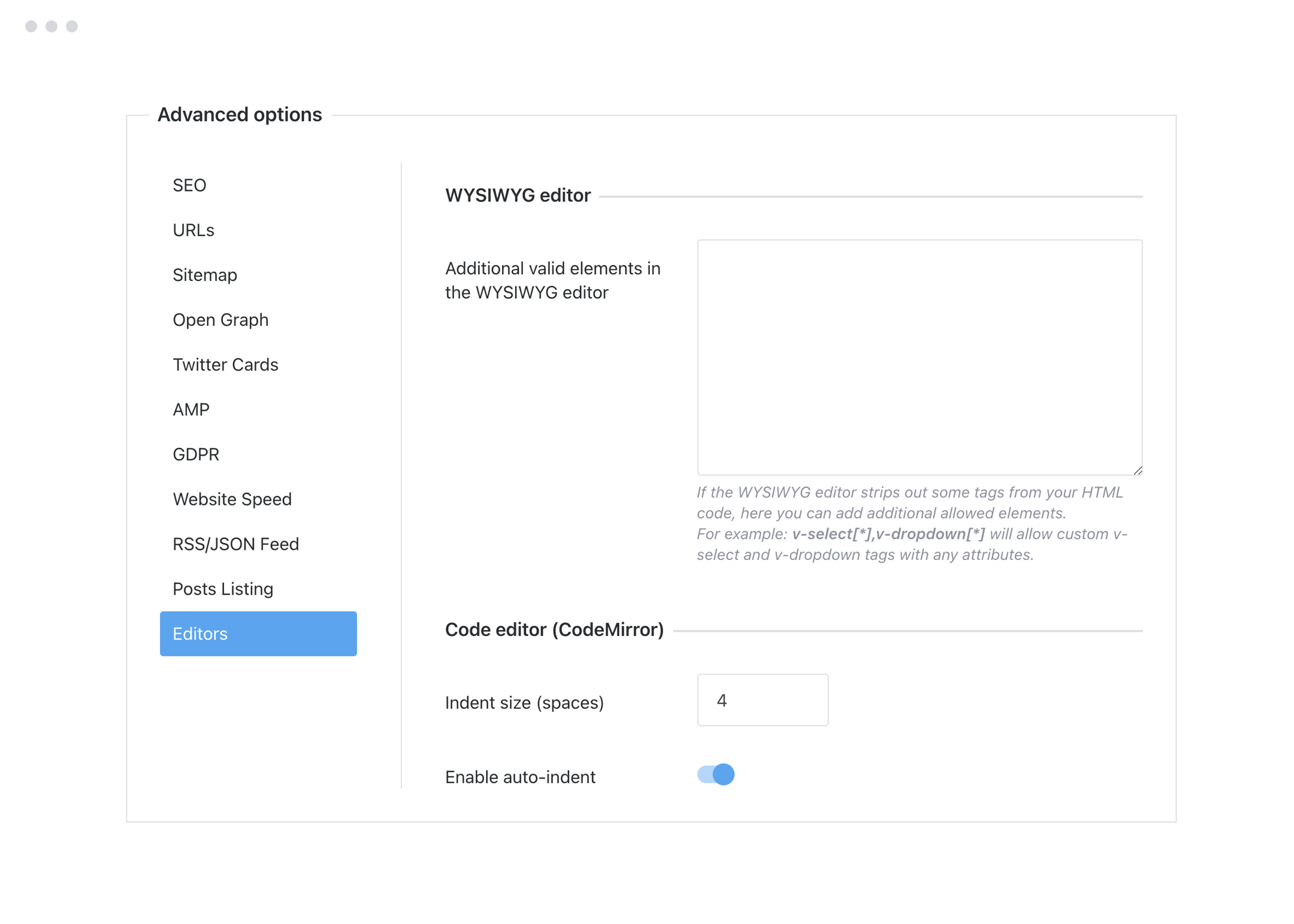Click the Code editor (CodeMirror) heading

coord(554,629)
